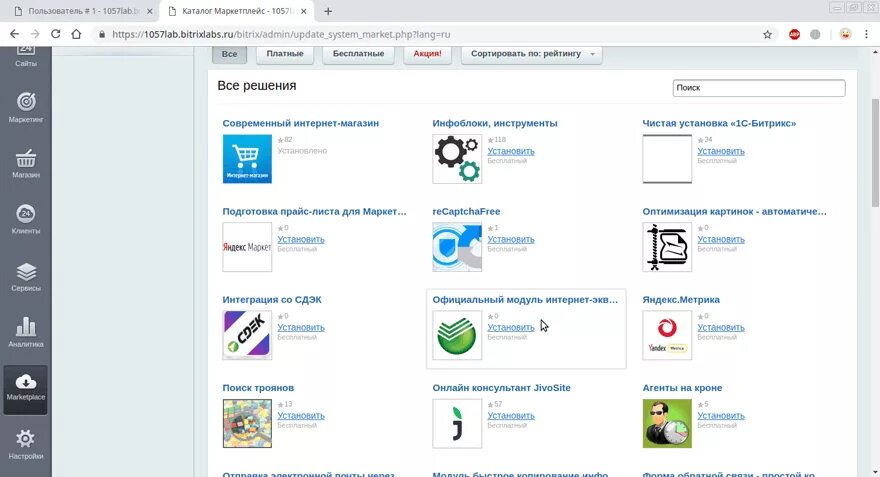Install the Sberbank official acquiring module
Screen dimensions: 880x477
point(511,327)
